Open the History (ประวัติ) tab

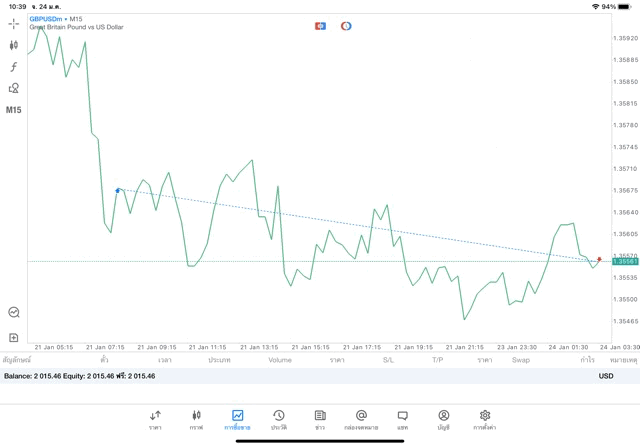tap(278, 419)
